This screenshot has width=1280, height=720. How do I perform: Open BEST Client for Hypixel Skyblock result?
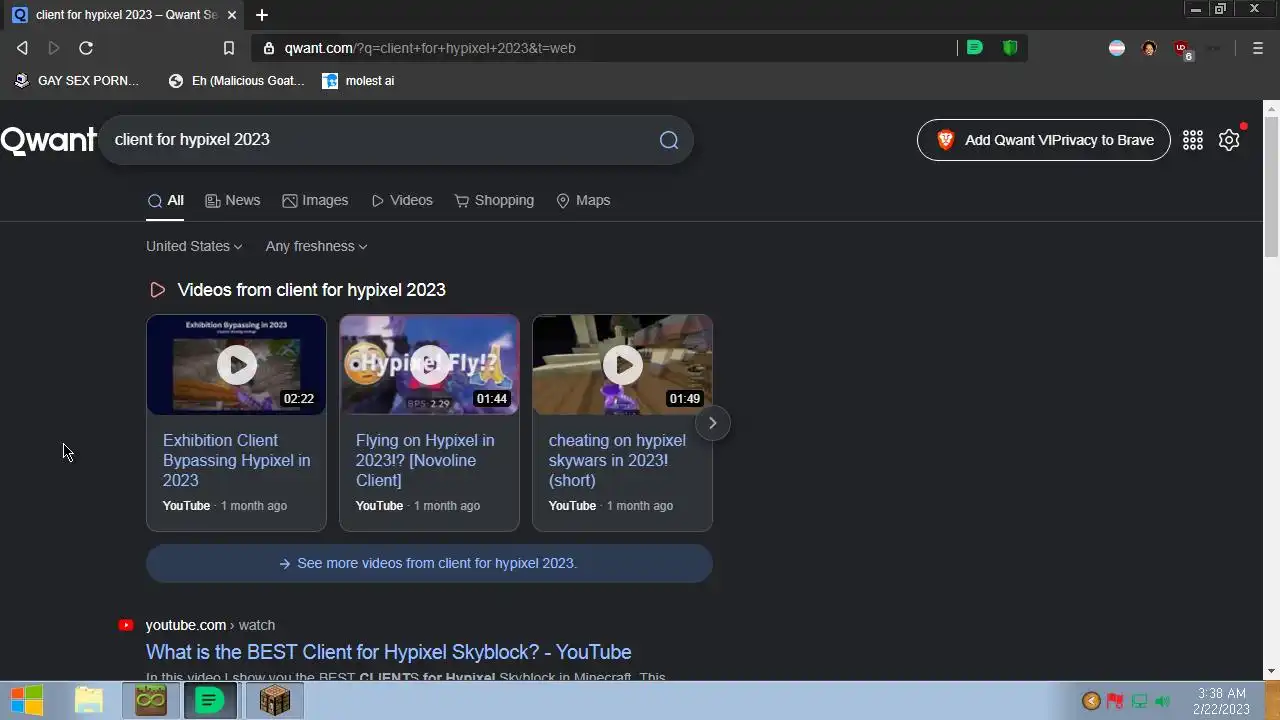389,652
